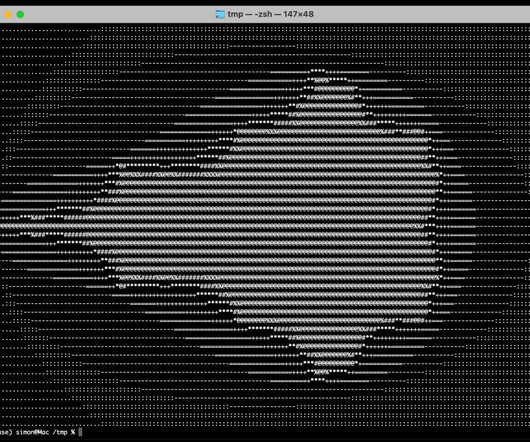
Task: Click the window title 'tmp — -zsh — 147×48'
Action: click(270, 14)
